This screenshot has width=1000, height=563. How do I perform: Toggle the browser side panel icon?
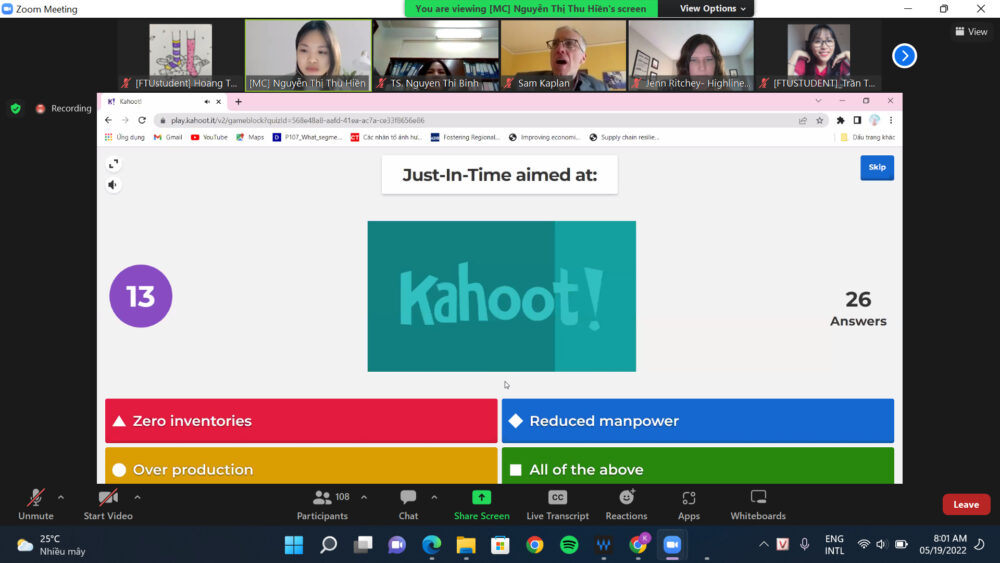[857, 120]
